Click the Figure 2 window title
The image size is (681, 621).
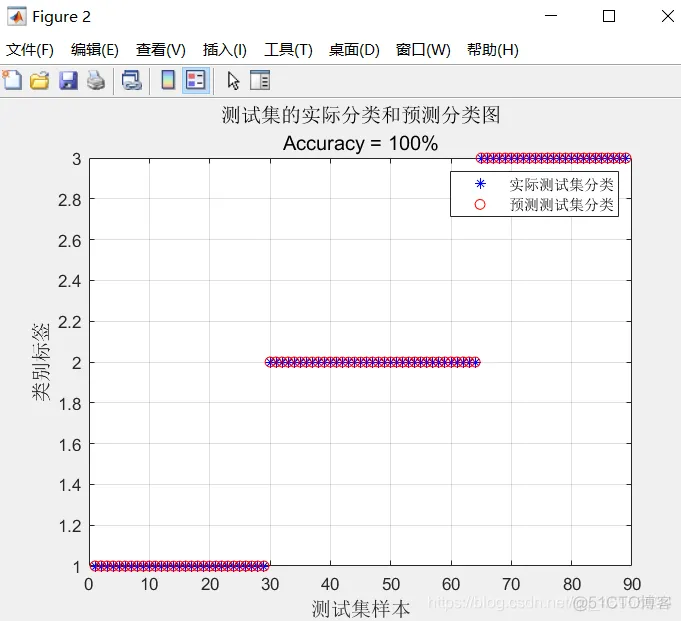point(61,17)
